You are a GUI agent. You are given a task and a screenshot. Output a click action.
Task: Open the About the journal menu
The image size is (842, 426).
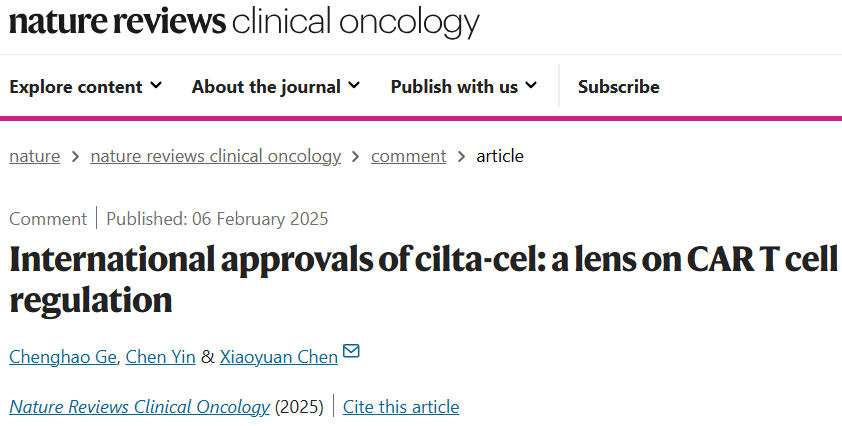coord(266,87)
